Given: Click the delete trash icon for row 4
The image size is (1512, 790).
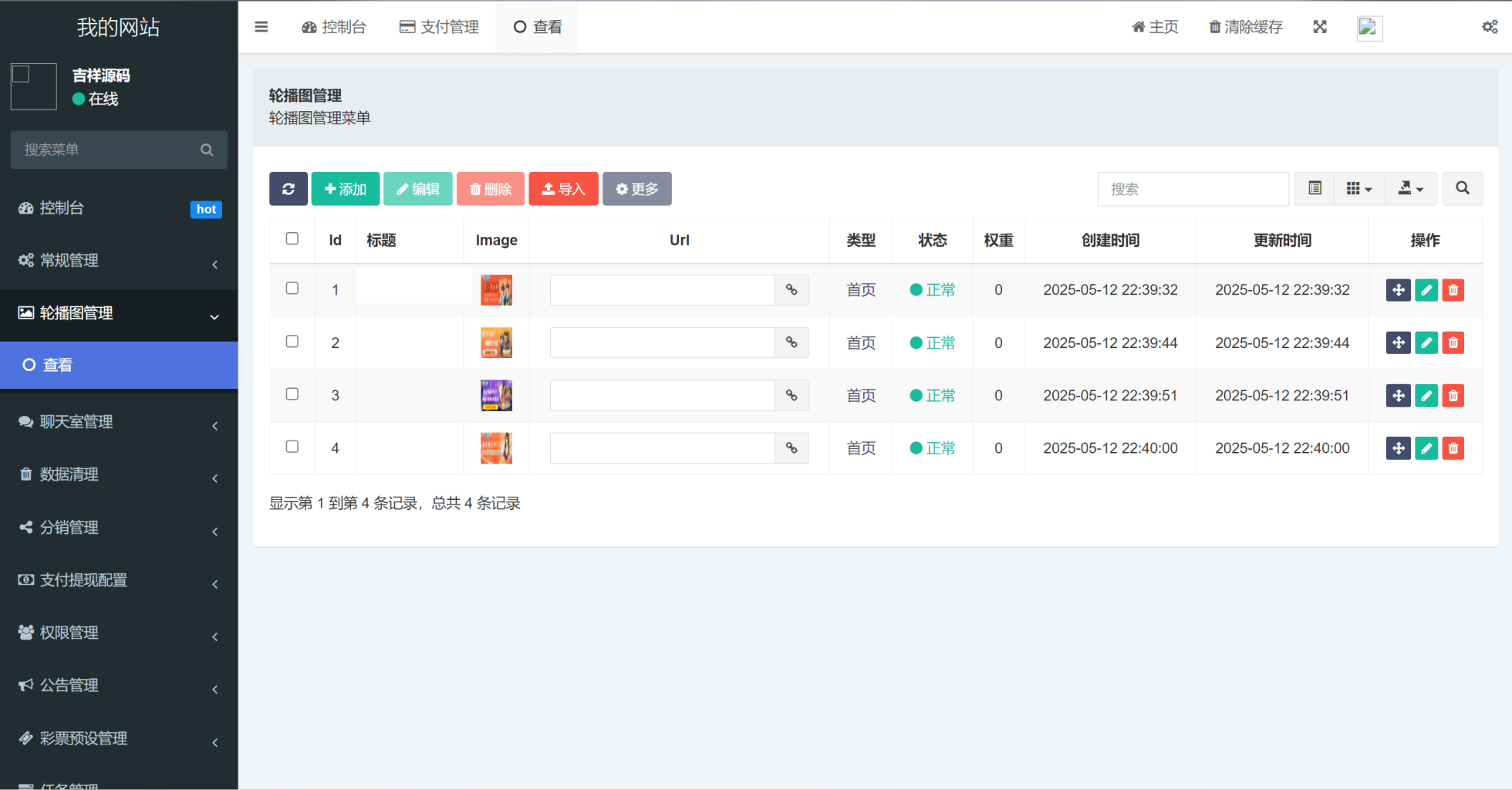Looking at the screenshot, I should pos(1453,447).
